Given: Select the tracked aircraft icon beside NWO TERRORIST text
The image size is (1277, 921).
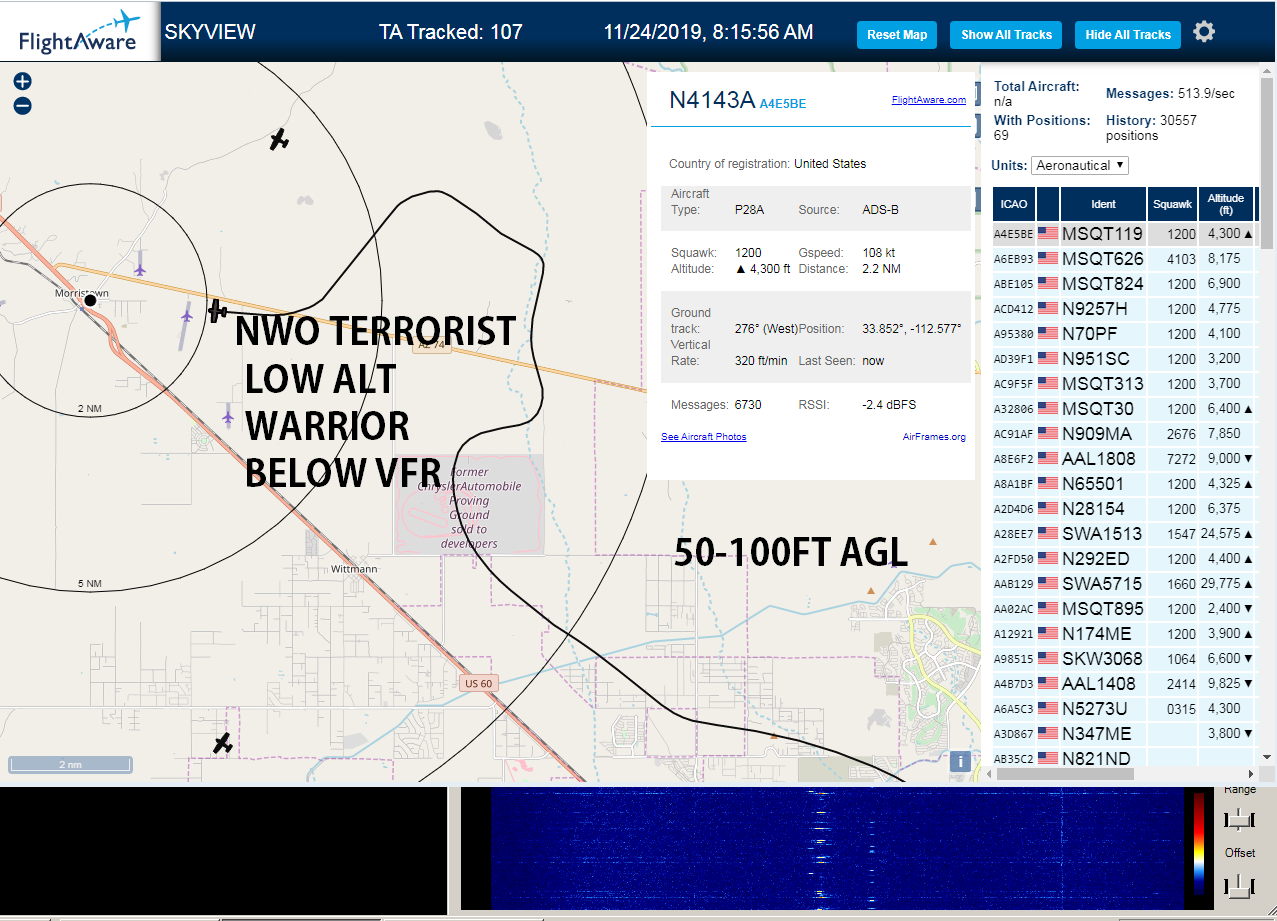Looking at the screenshot, I should point(217,311).
